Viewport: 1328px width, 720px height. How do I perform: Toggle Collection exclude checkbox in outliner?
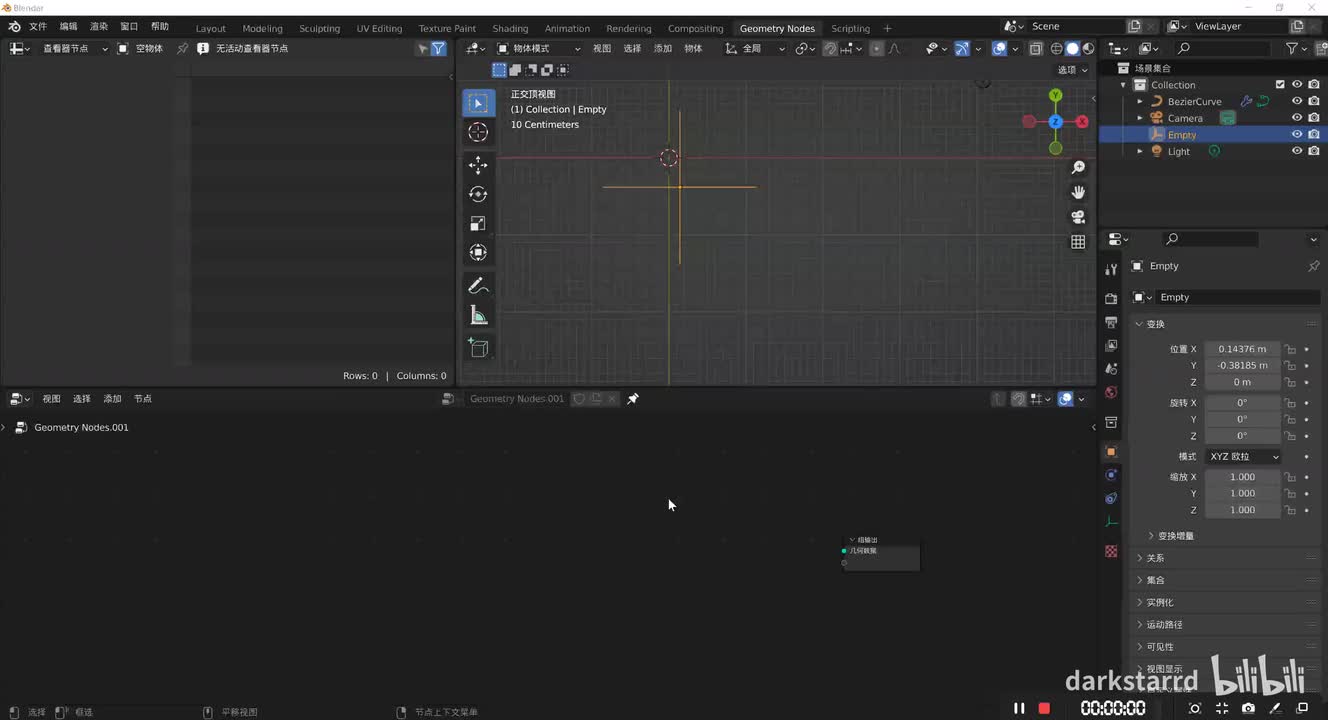1280,85
